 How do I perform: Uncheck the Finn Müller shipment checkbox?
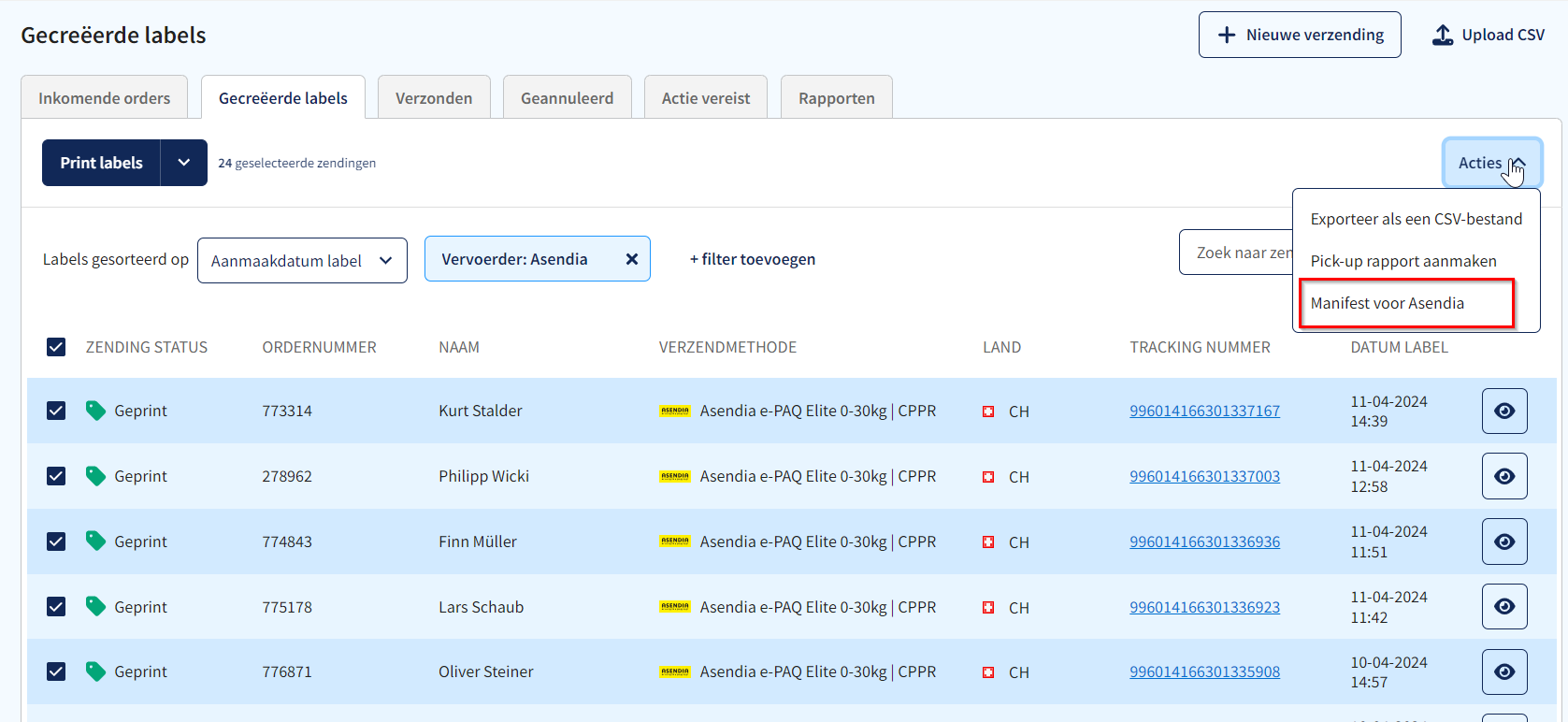pos(56,541)
